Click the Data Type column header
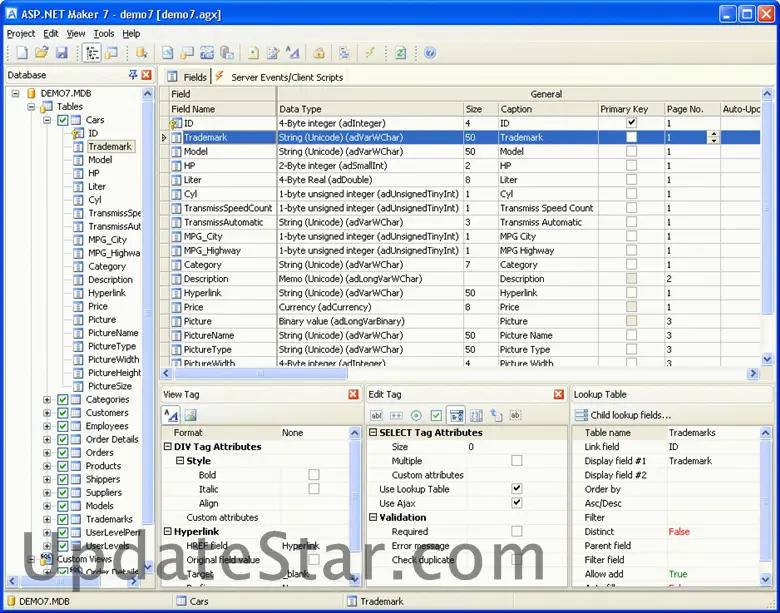Image resolution: width=780 pixels, height=613 pixels. [x=370, y=109]
